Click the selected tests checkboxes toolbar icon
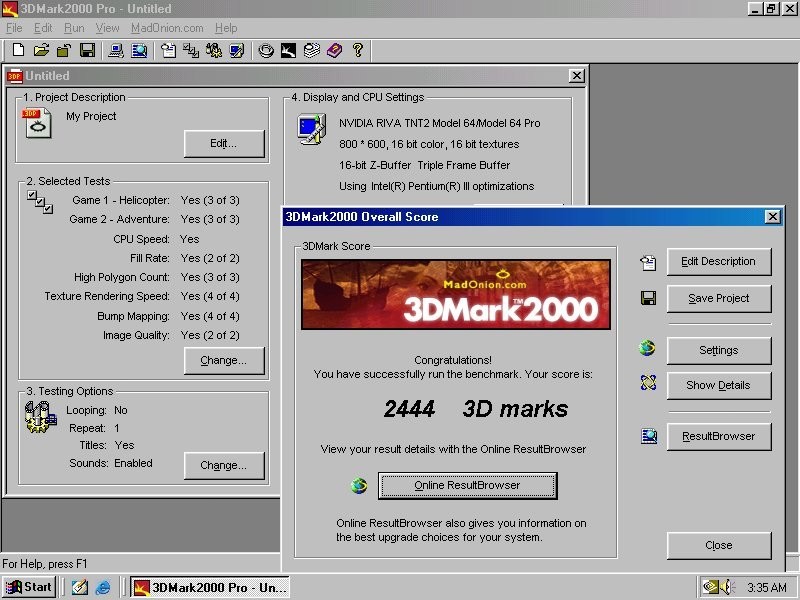The image size is (800, 600). (191, 50)
